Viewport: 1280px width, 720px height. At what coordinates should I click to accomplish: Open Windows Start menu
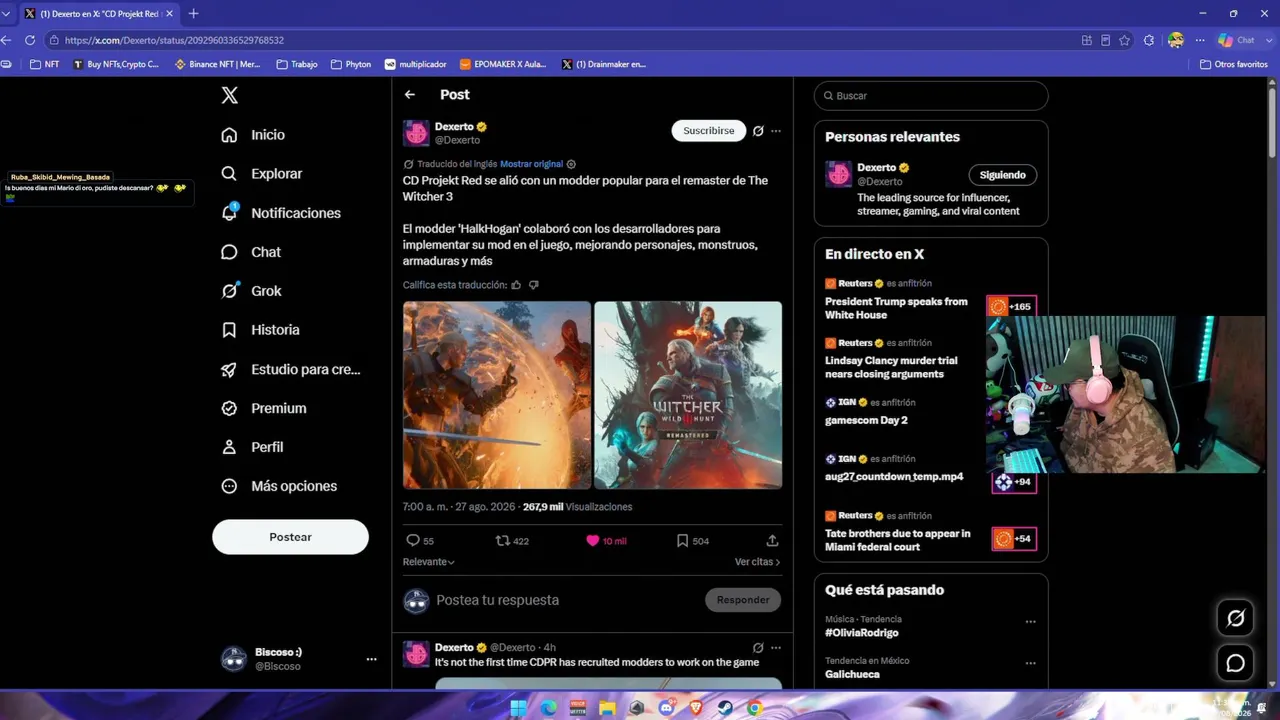pos(518,708)
